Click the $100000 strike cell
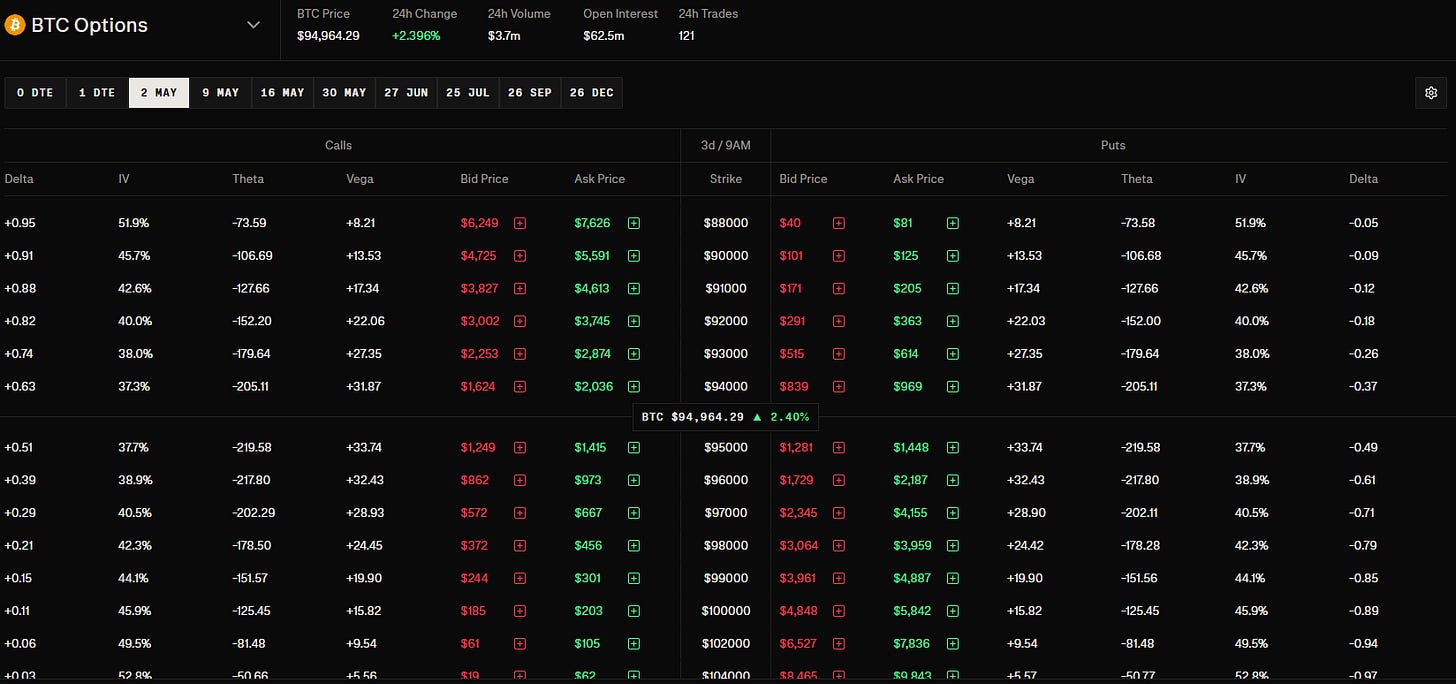The width and height of the screenshot is (1456, 684). (726, 611)
